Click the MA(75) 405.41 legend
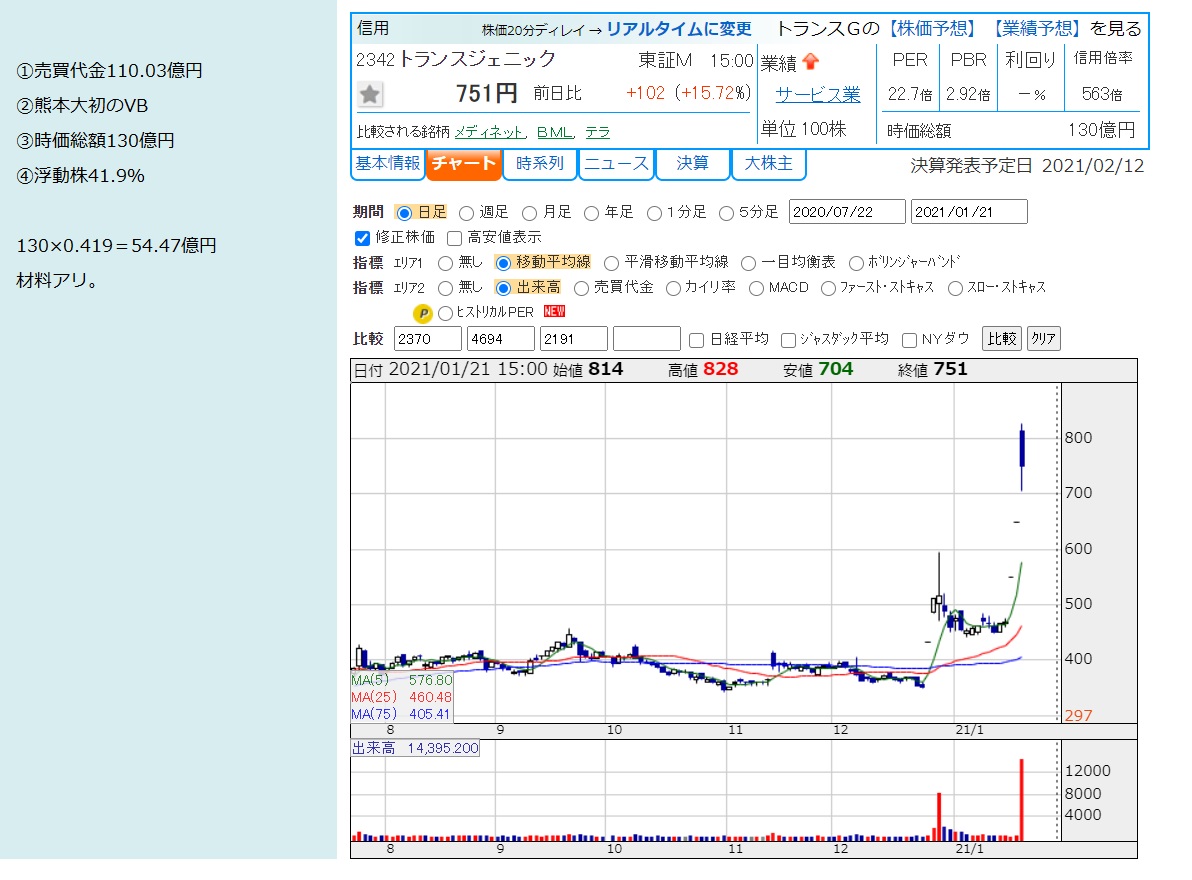The height and width of the screenshot is (880, 1192). pos(401,714)
